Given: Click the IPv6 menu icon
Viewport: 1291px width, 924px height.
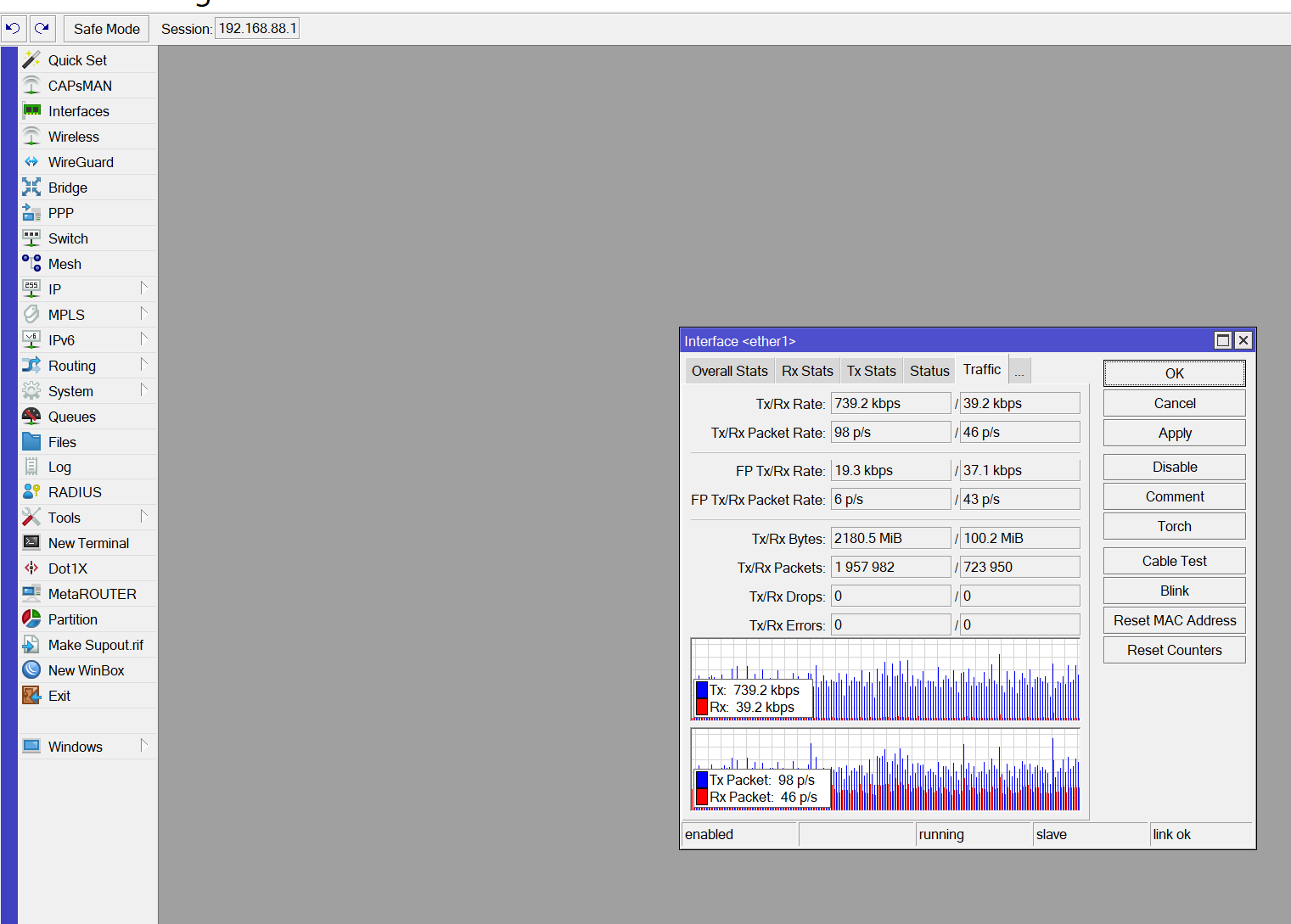Looking at the screenshot, I should 31,340.
